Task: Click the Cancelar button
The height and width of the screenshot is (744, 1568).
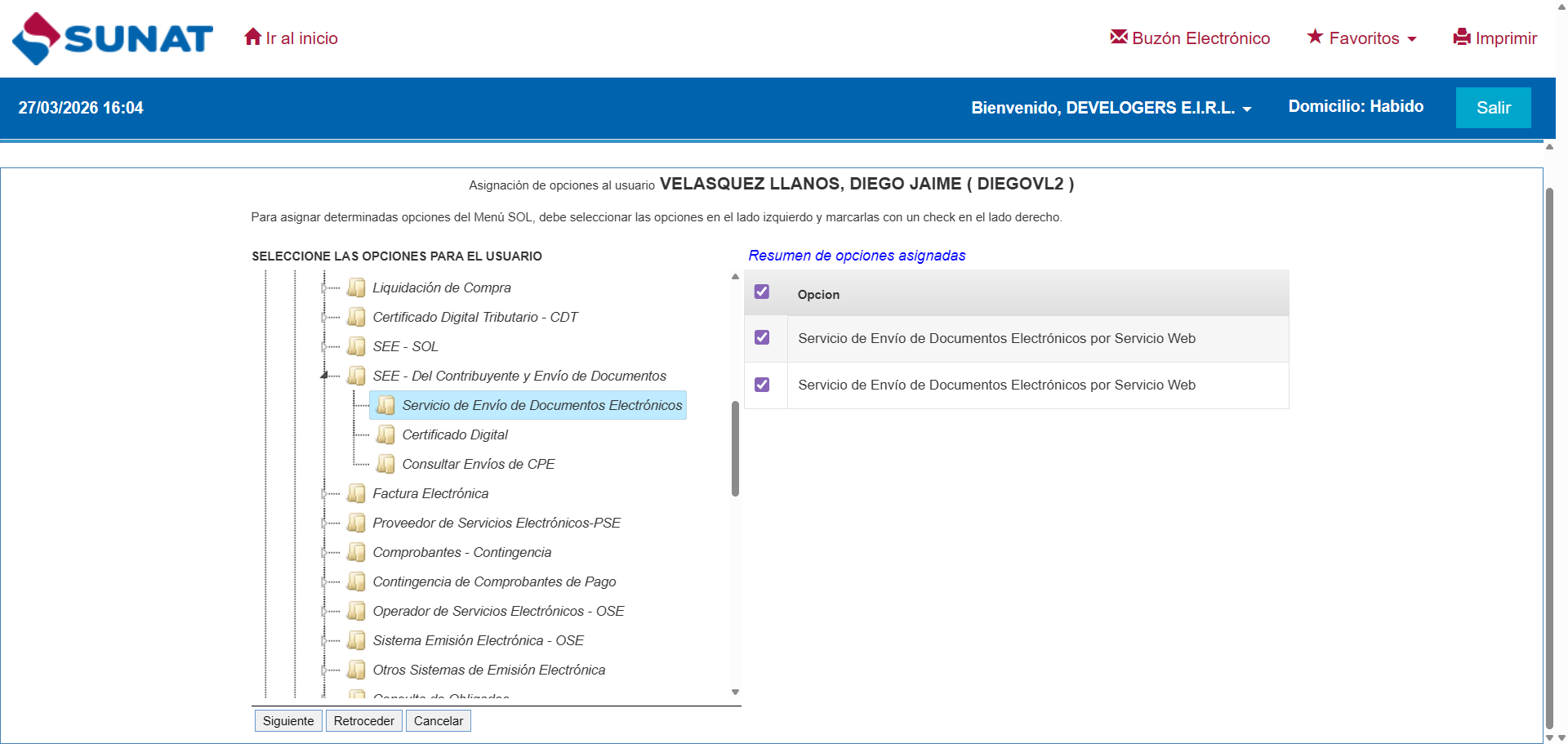Action: coord(438,721)
